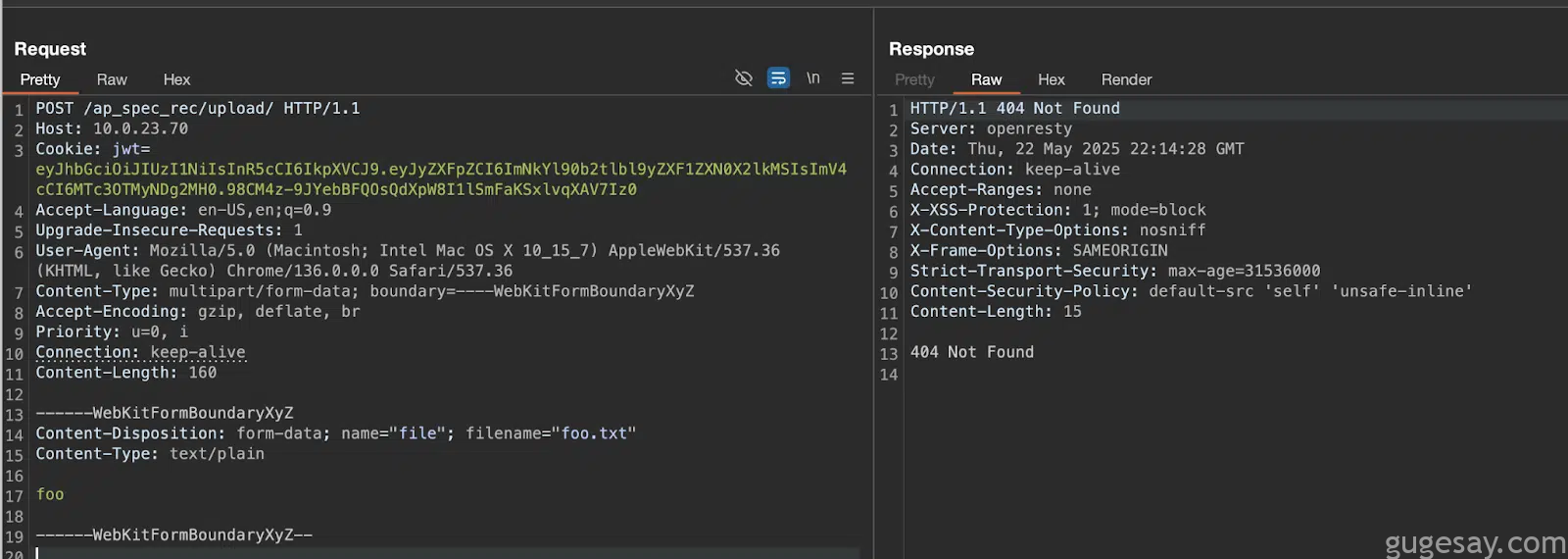Click the request Content-Length: 160 header
This screenshot has height=559, width=1568.
coord(126,373)
